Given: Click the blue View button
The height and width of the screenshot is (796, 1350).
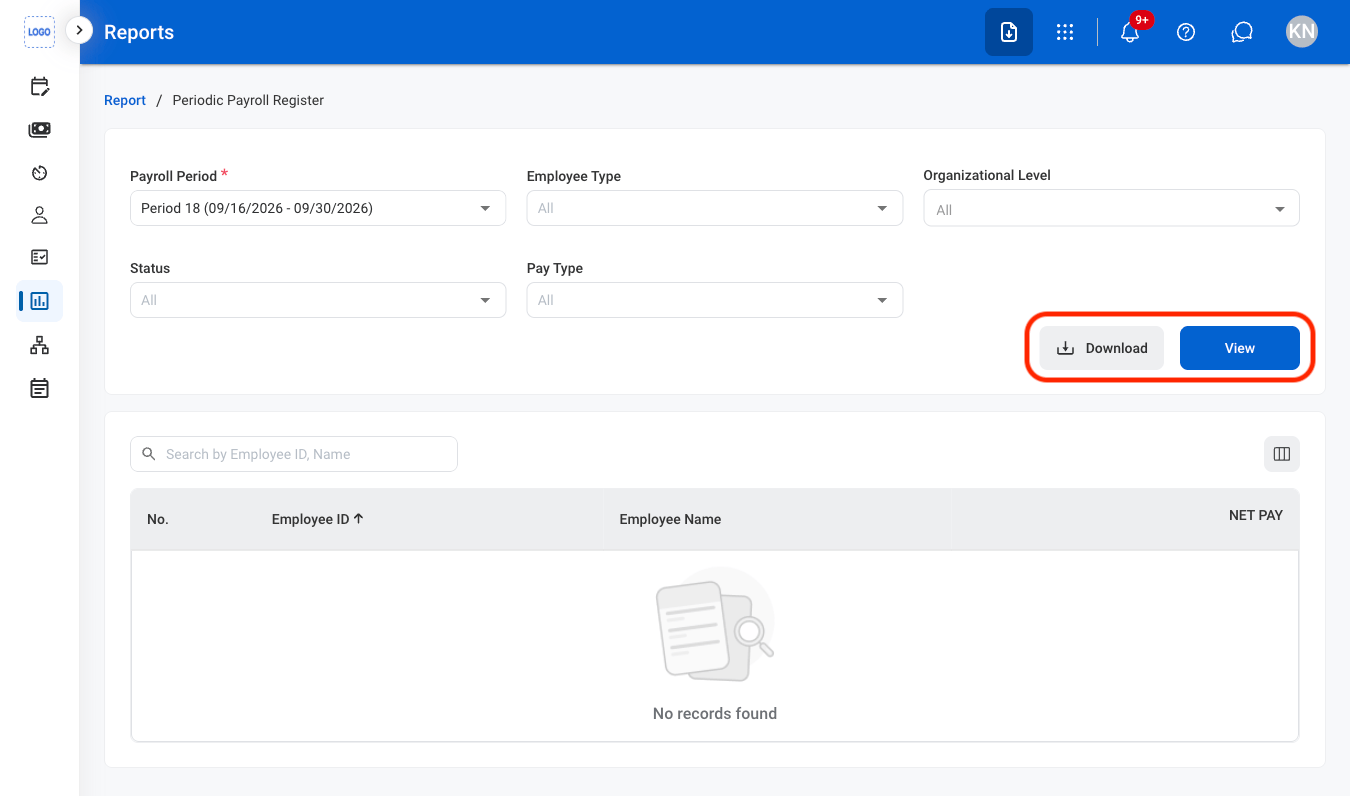Looking at the screenshot, I should click(1240, 348).
